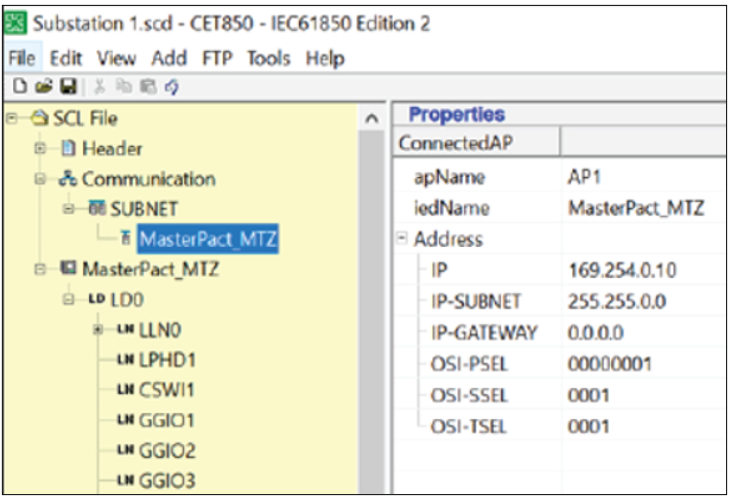Image resolution: width=735 pixels, height=500 pixels.
Task: Click the SUBNET node icon
Action: [97, 209]
